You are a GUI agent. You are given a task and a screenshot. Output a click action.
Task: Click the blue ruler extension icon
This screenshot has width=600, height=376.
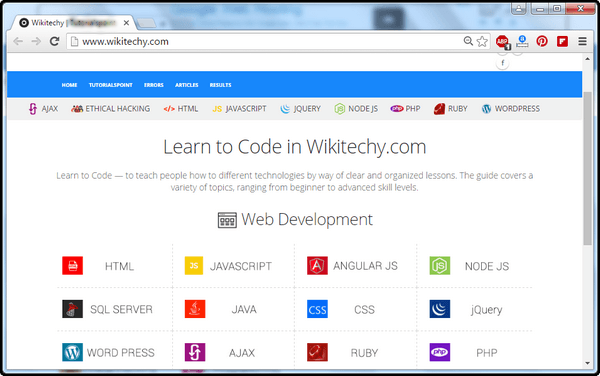click(x=522, y=41)
